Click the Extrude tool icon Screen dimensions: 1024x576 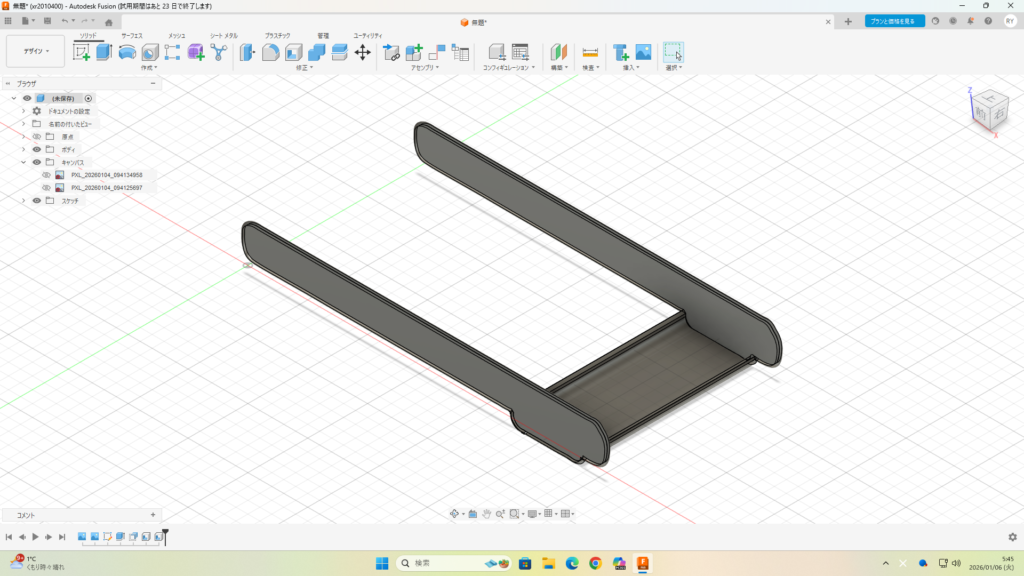click(x=104, y=52)
